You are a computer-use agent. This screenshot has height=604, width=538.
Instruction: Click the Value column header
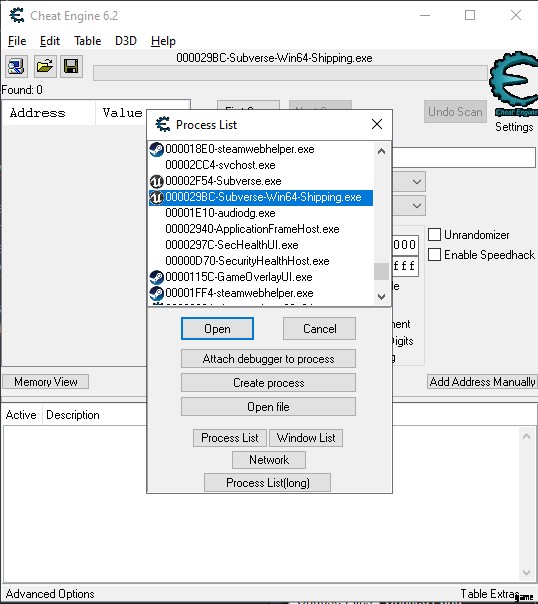pyautogui.click(x=122, y=113)
